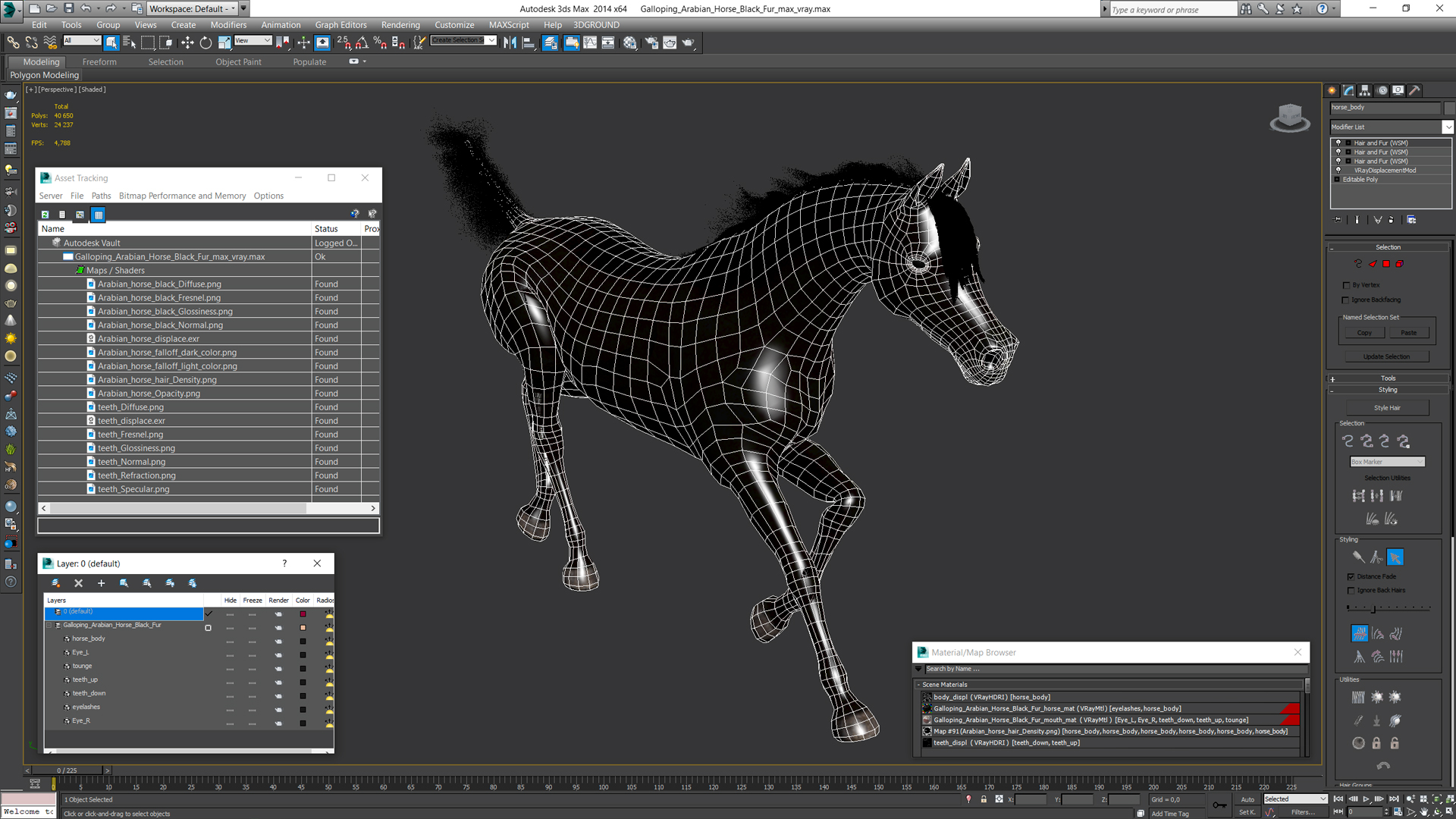The image size is (1456, 819).
Task: Click Copy in Named Selection Set
Action: pos(1364,333)
